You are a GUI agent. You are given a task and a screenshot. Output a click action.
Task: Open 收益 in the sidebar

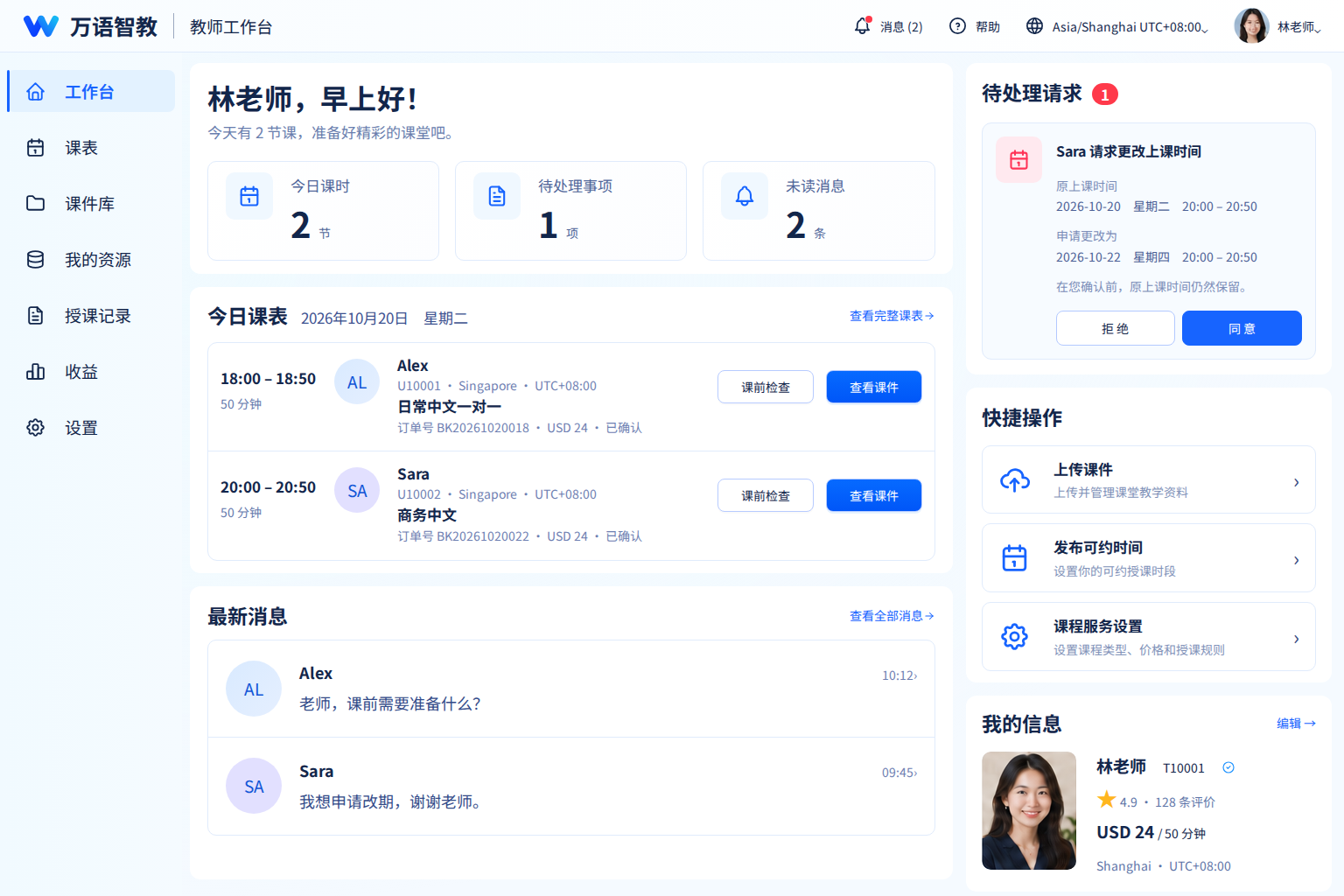tap(91, 371)
